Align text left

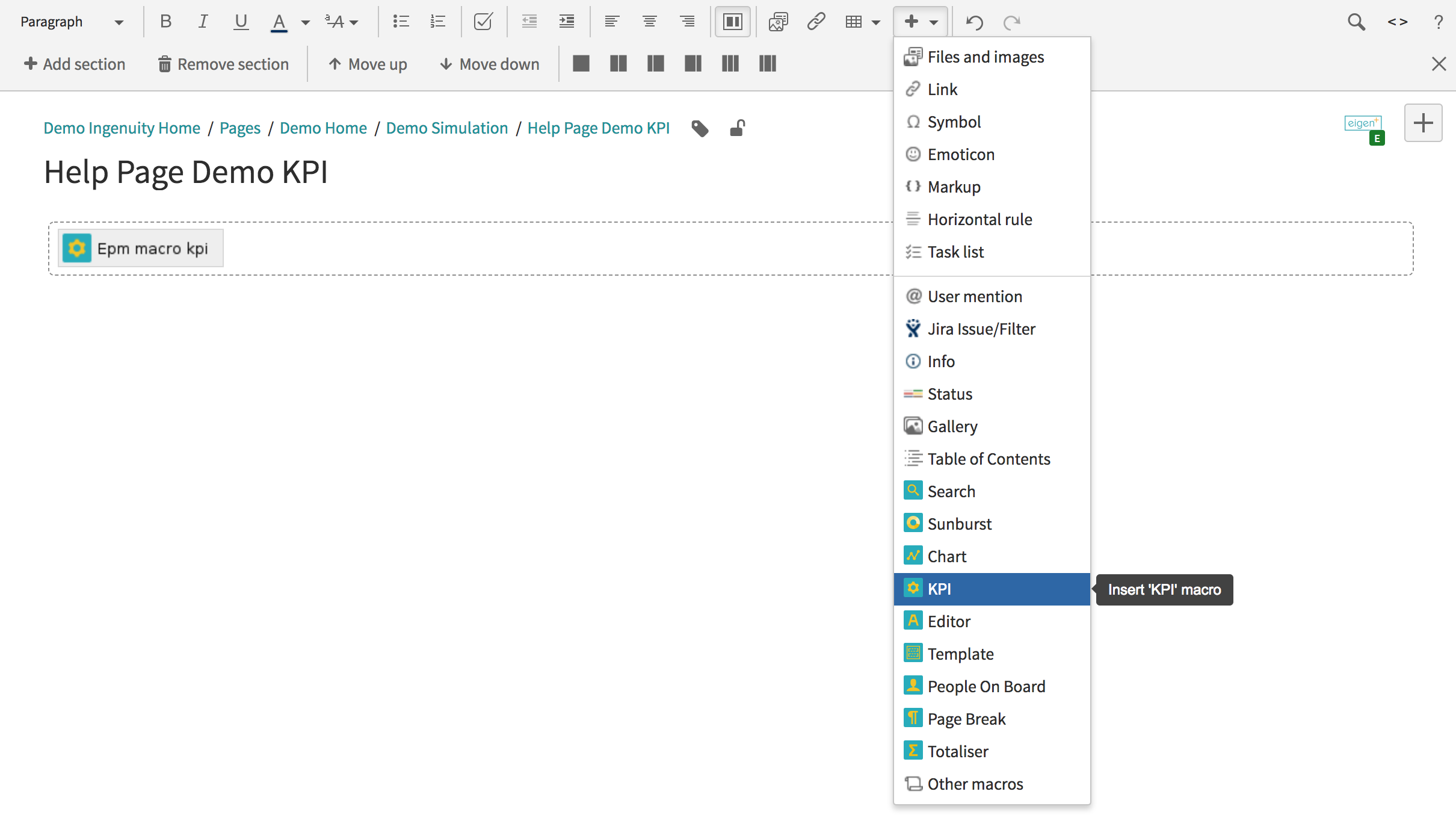point(612,22)
